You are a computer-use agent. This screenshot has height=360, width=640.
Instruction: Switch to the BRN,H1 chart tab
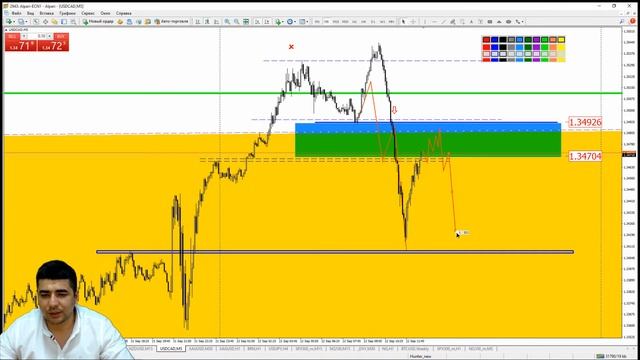tap(254, 349)
